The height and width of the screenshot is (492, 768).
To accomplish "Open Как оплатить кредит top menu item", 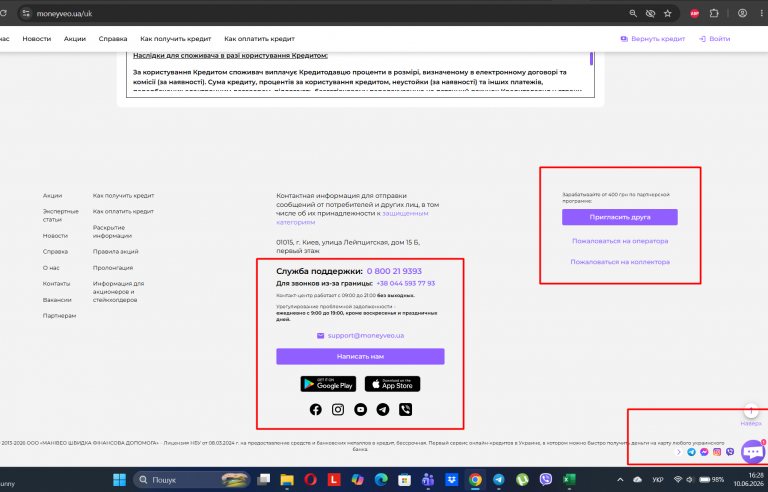I will tap(260, 39).
